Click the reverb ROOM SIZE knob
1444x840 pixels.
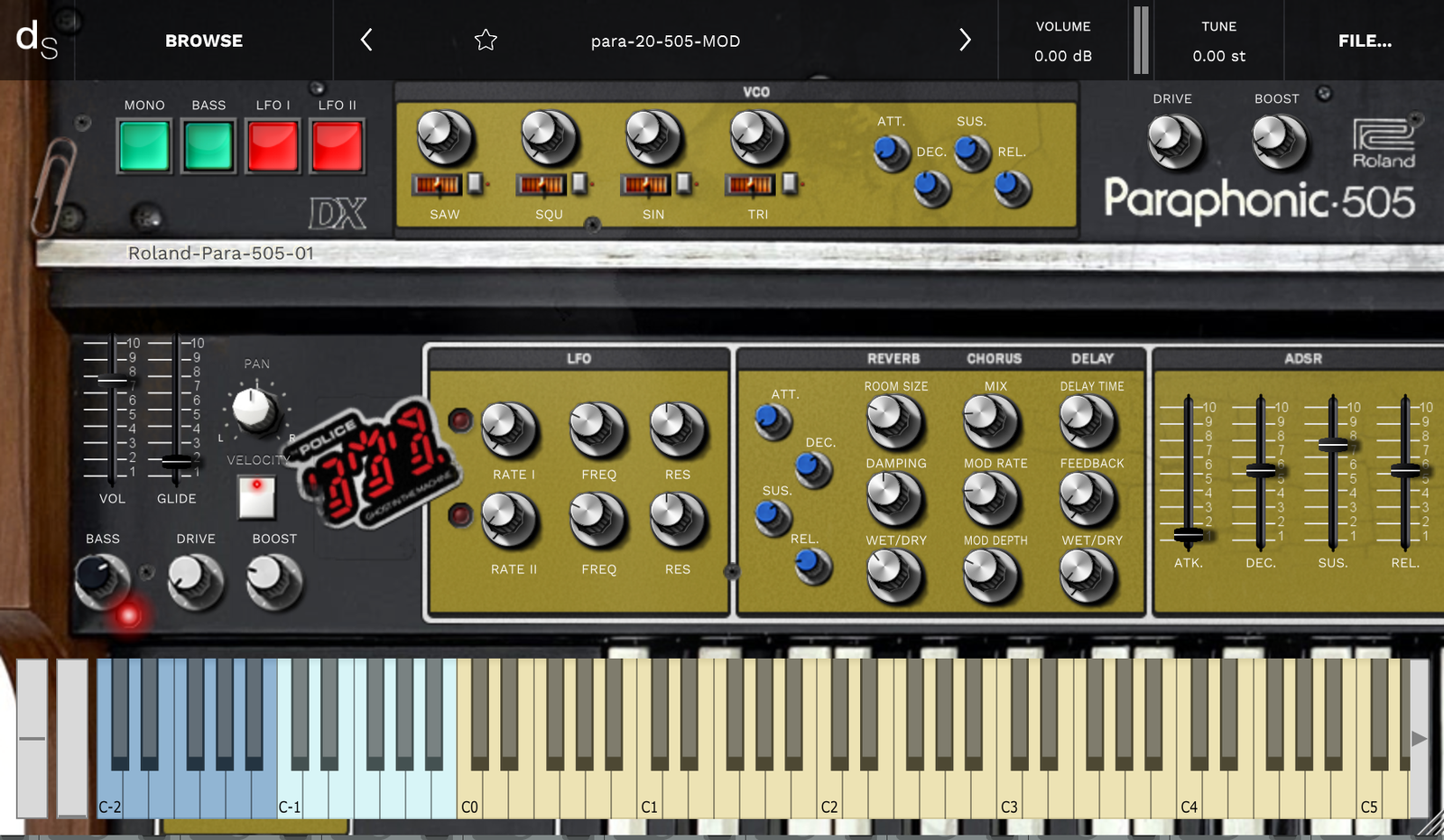[894, 420]
